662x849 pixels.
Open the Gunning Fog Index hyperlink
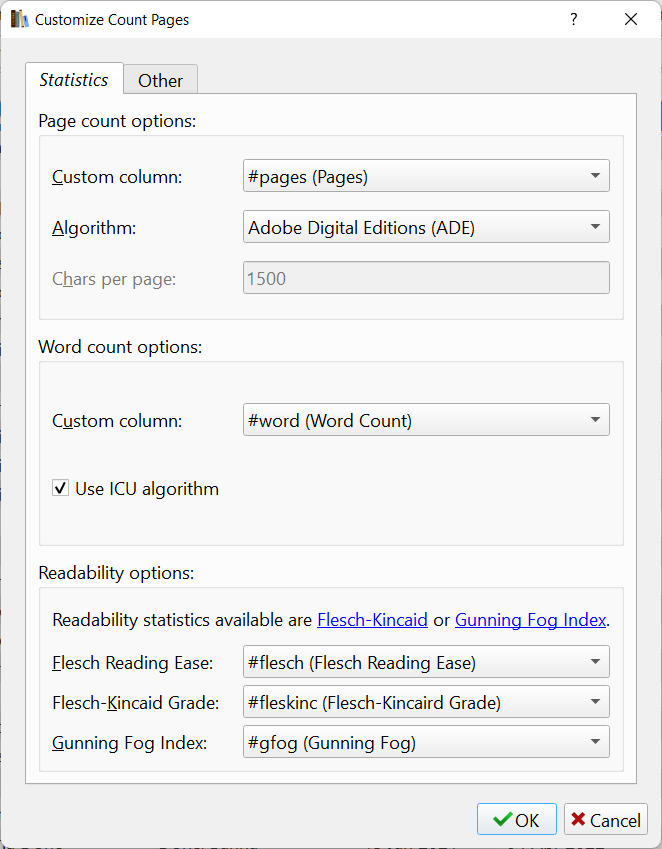pyautogui.click(x=530, y=620)
